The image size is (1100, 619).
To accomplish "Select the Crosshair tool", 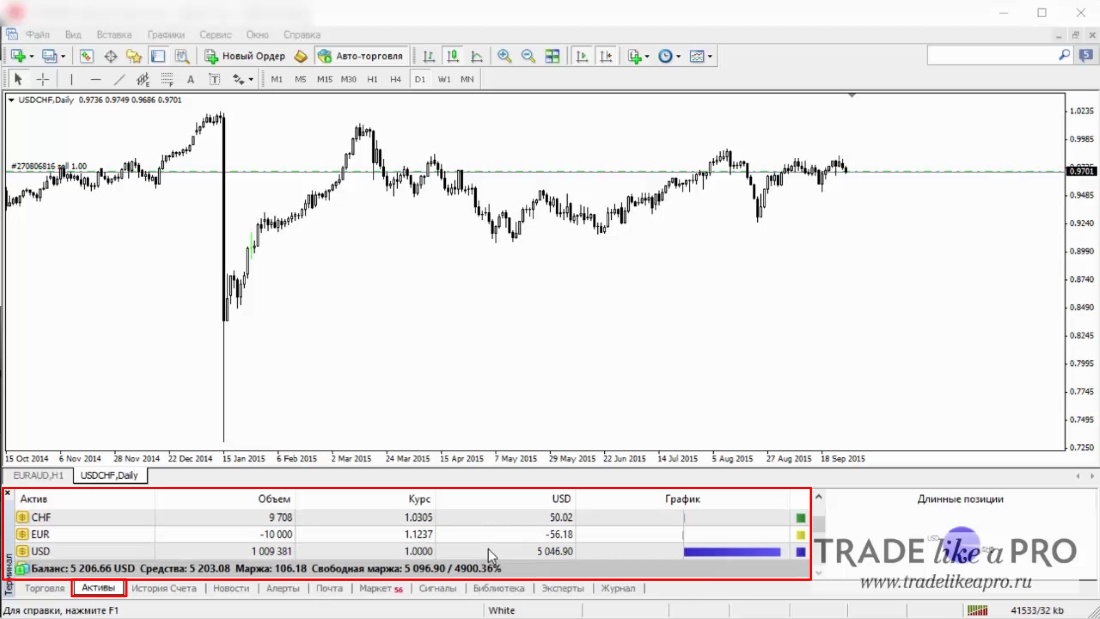I will pyautogui.click(x=43, y=79).
